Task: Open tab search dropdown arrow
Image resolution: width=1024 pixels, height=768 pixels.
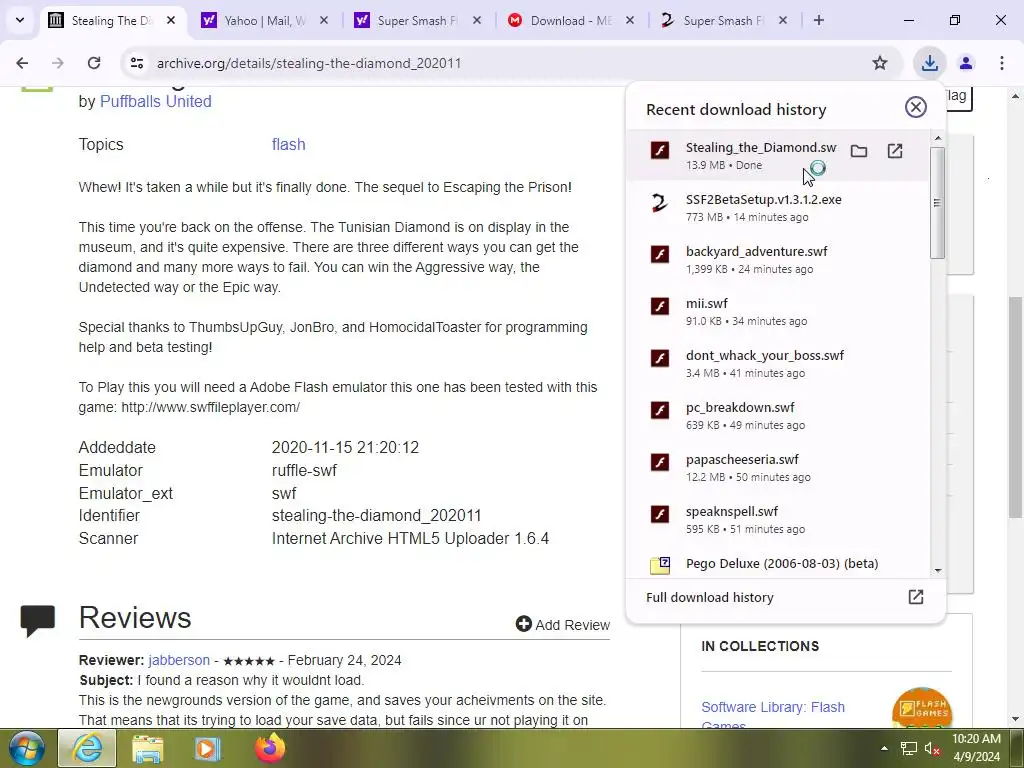Action: click(20, 20)
